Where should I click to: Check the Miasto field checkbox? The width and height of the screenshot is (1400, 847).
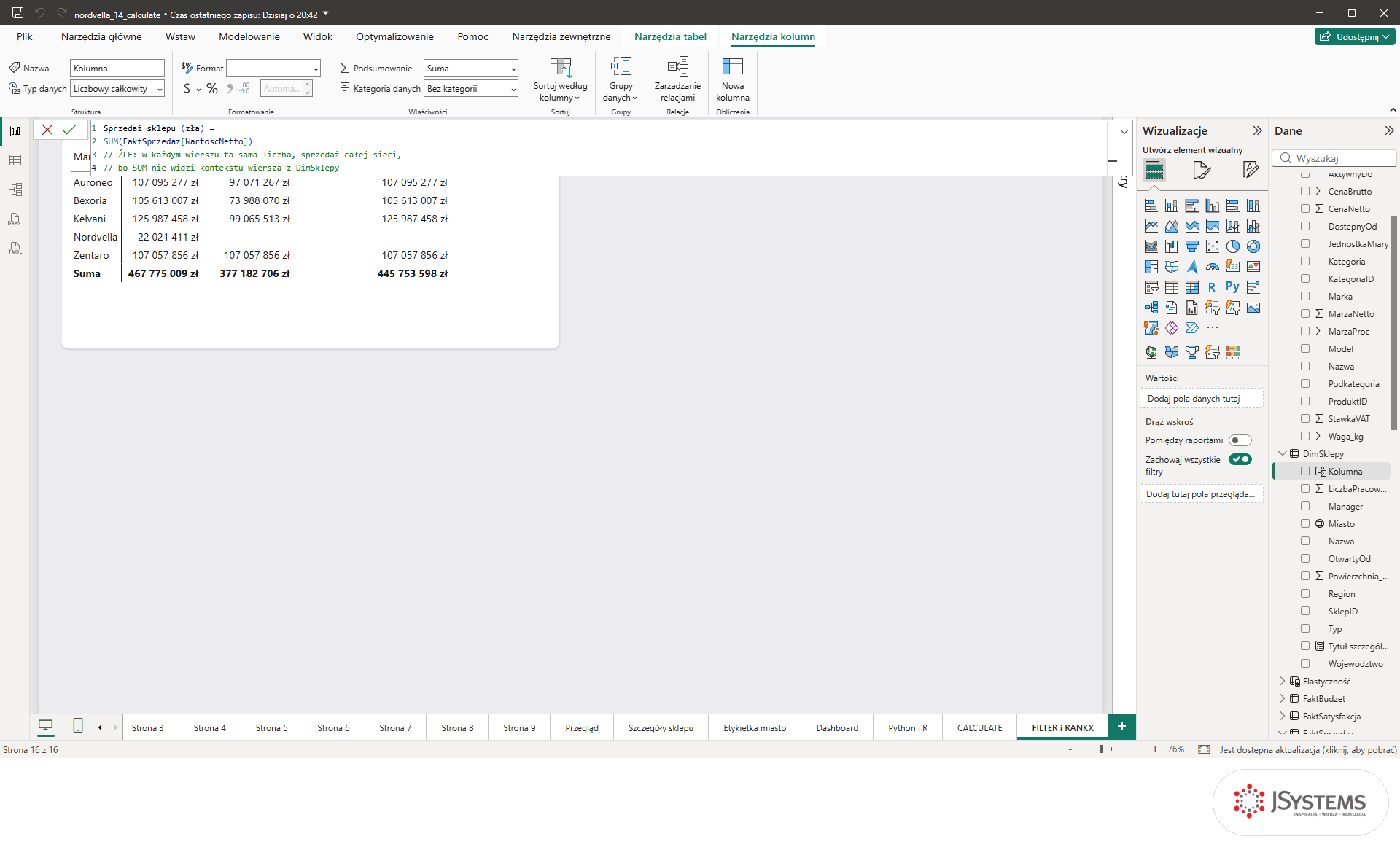[x=1305, y=523]
